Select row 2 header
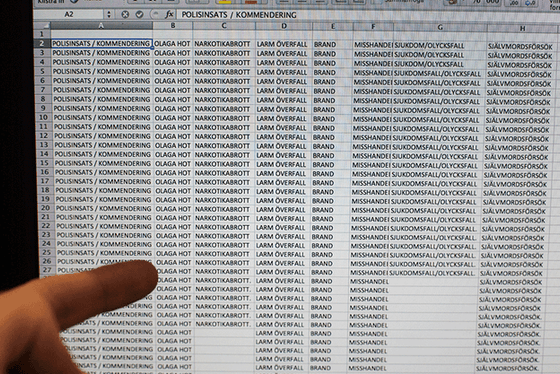560x374 pixels. click(x=42, y=44)
